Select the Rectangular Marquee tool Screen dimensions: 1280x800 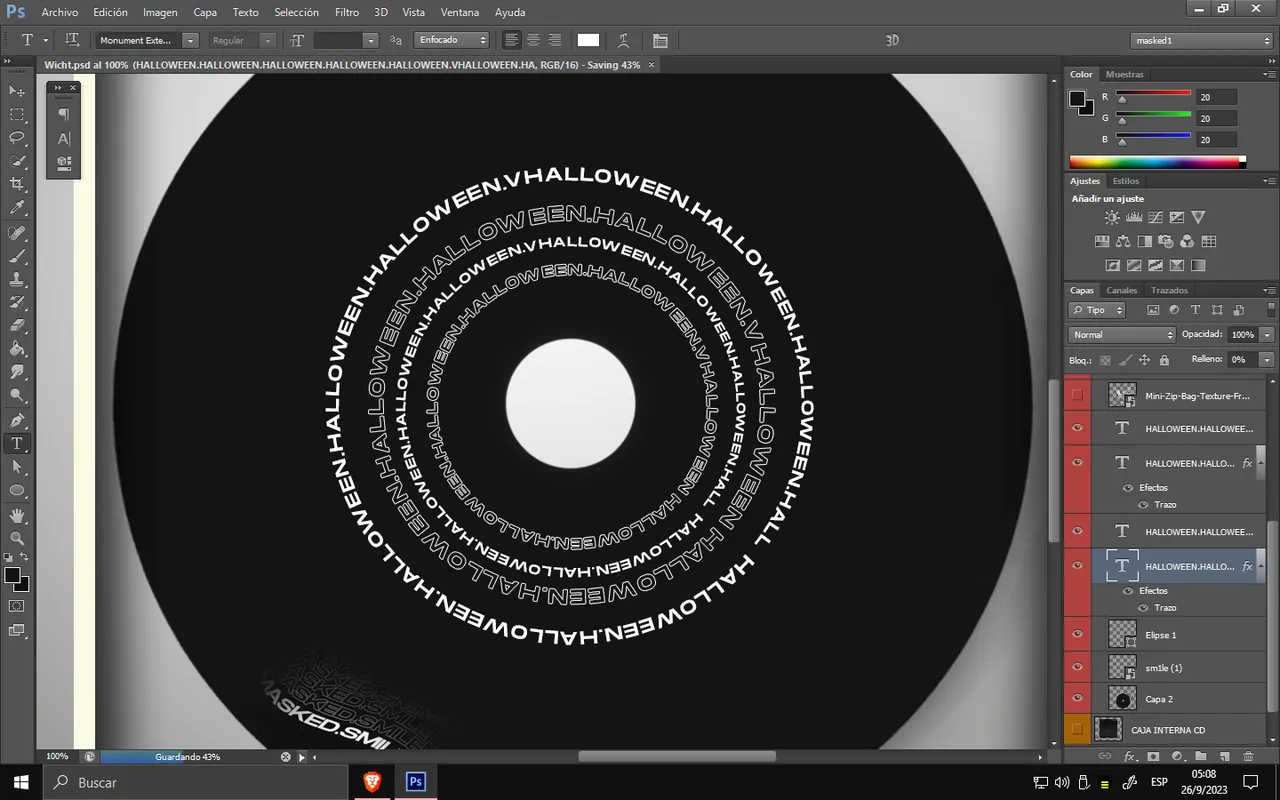coord(17,115)
